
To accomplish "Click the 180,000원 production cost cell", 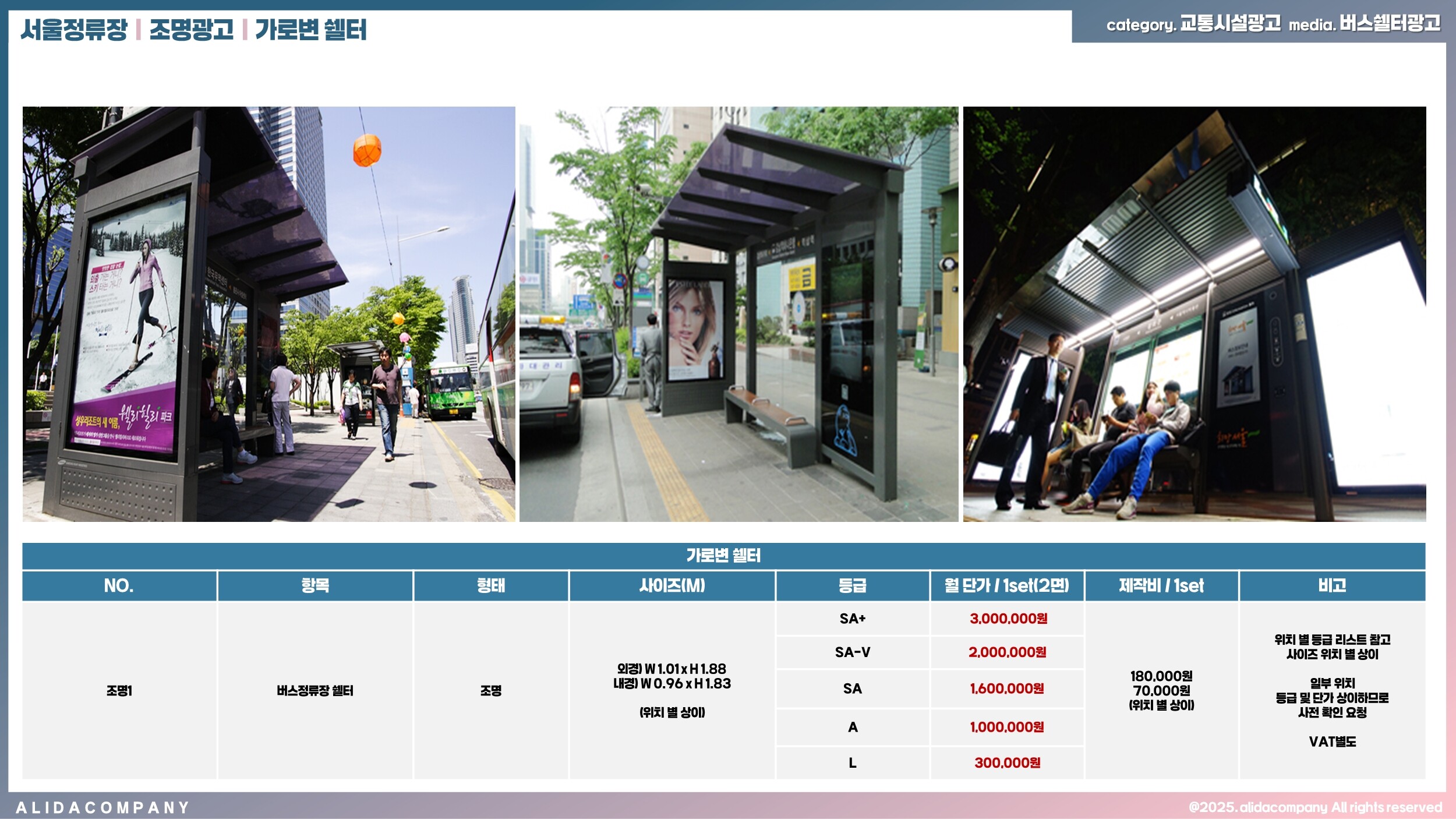I will coord(1161,676).
